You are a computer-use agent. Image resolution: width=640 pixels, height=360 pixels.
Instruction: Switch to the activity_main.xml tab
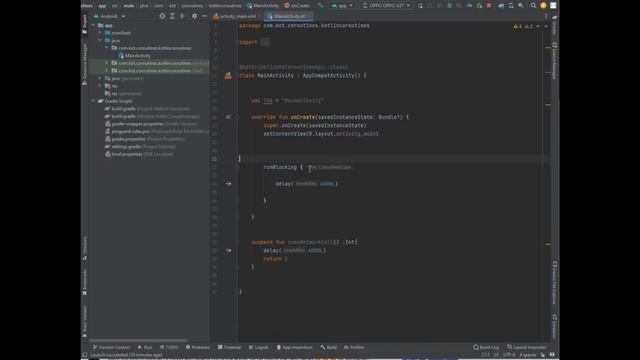(x=237, y=16)
